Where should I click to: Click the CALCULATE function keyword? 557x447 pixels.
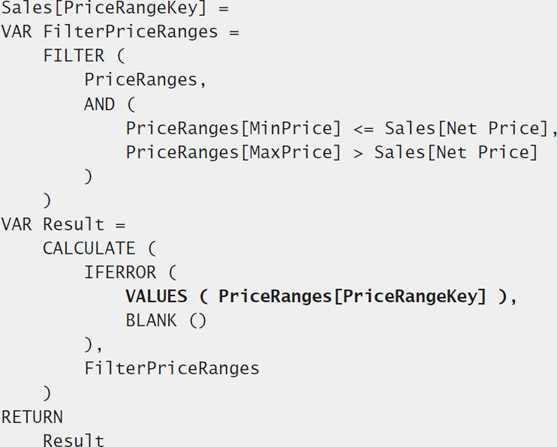tap(89, 248)
